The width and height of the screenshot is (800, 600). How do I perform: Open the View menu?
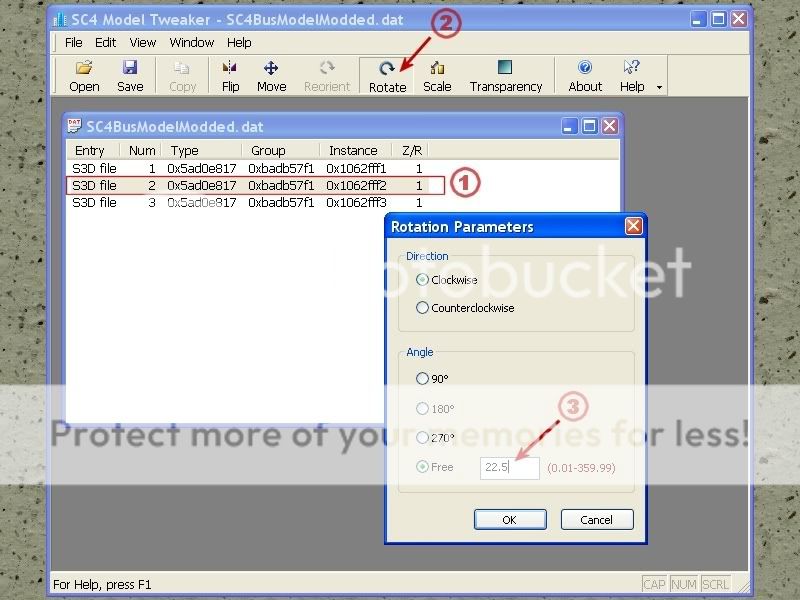coord(142,42)
